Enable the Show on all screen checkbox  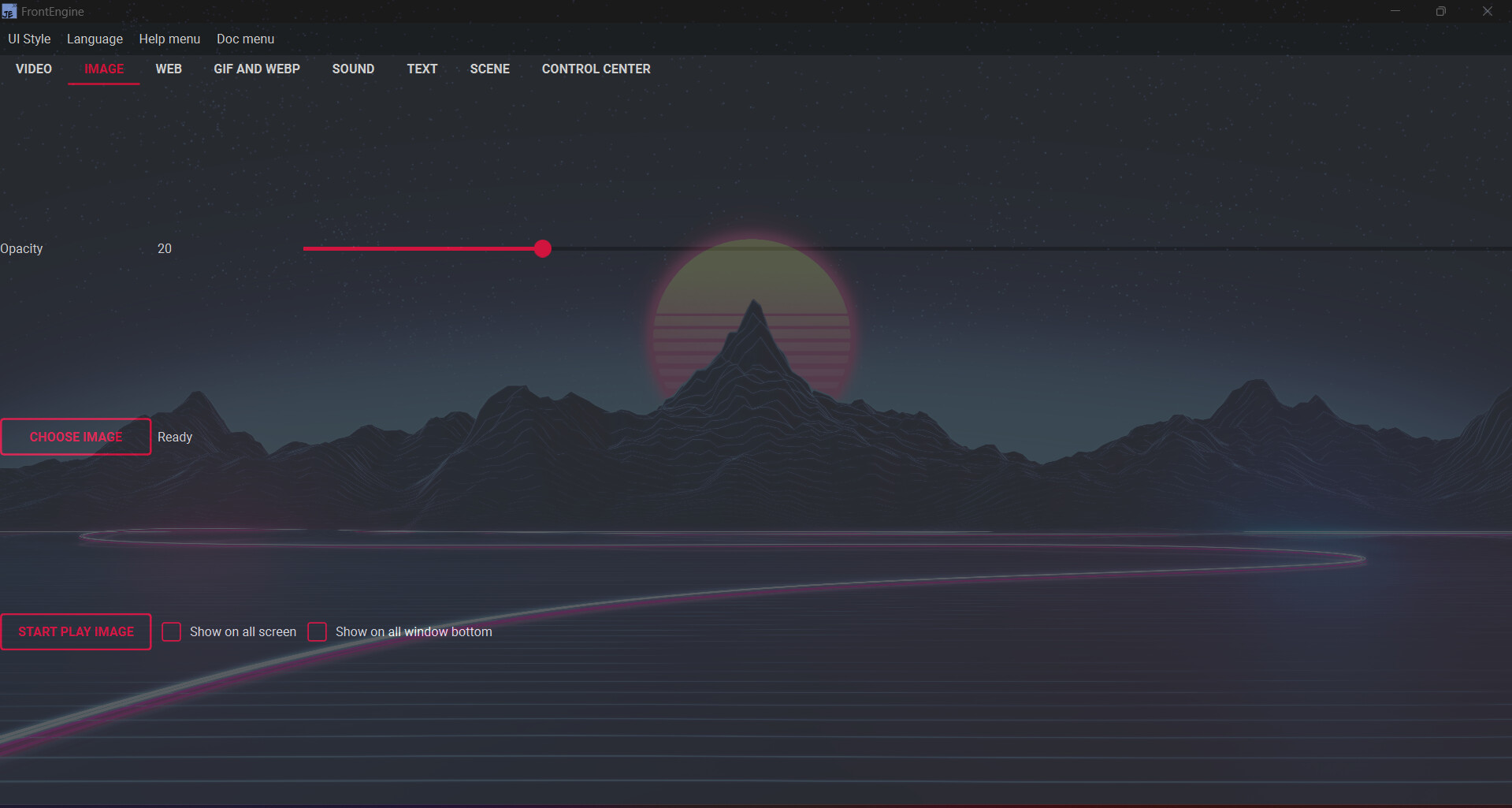171,631
